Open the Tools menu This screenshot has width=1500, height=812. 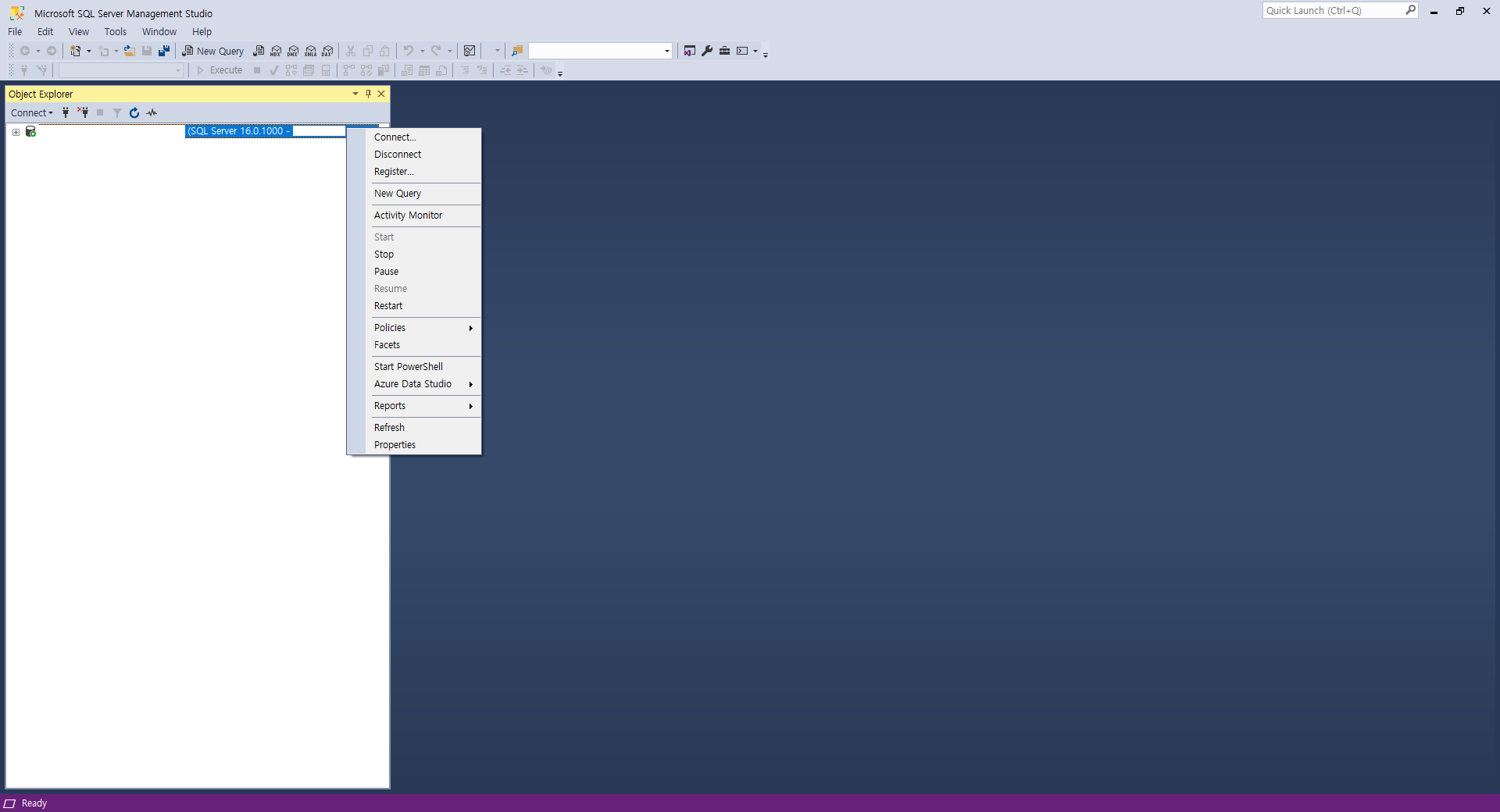pos(116,32)
